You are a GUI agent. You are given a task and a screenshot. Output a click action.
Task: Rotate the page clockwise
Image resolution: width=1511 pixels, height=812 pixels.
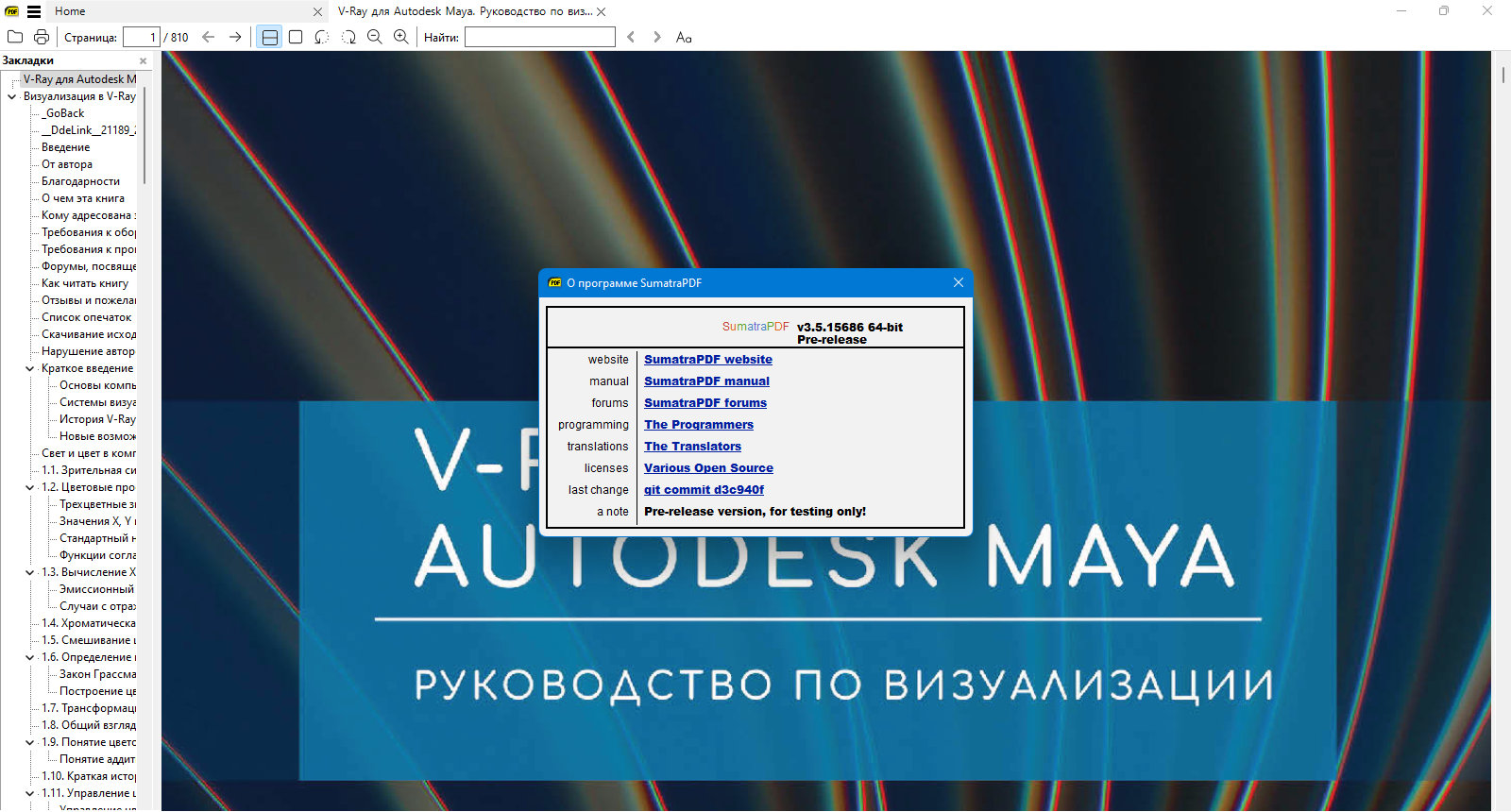348,37
